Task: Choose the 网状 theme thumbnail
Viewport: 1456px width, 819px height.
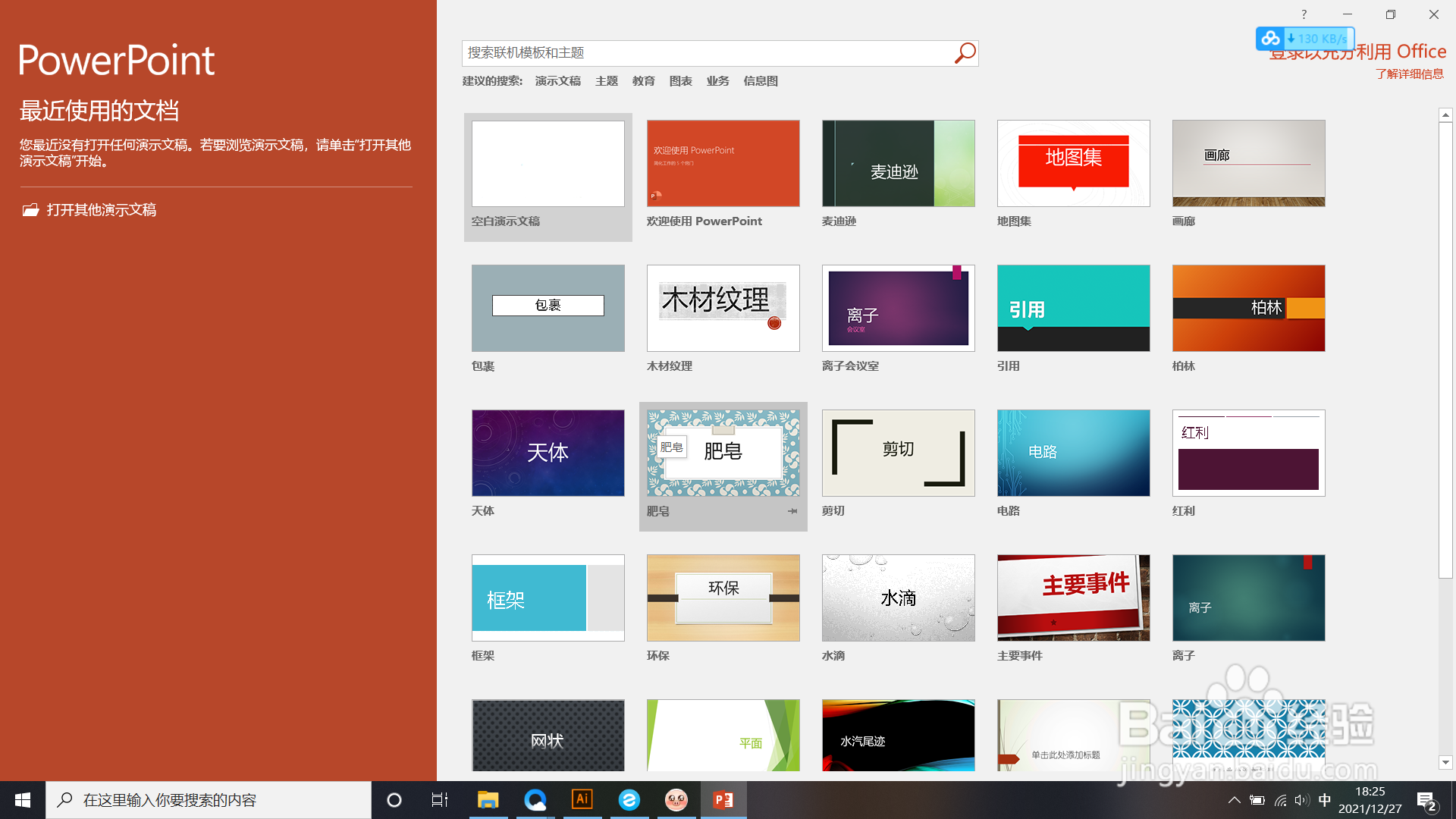Action: tap(548, 736)
